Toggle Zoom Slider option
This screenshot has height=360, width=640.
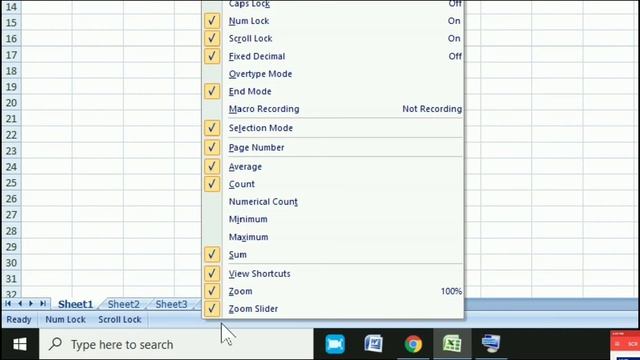pos(333,309)
